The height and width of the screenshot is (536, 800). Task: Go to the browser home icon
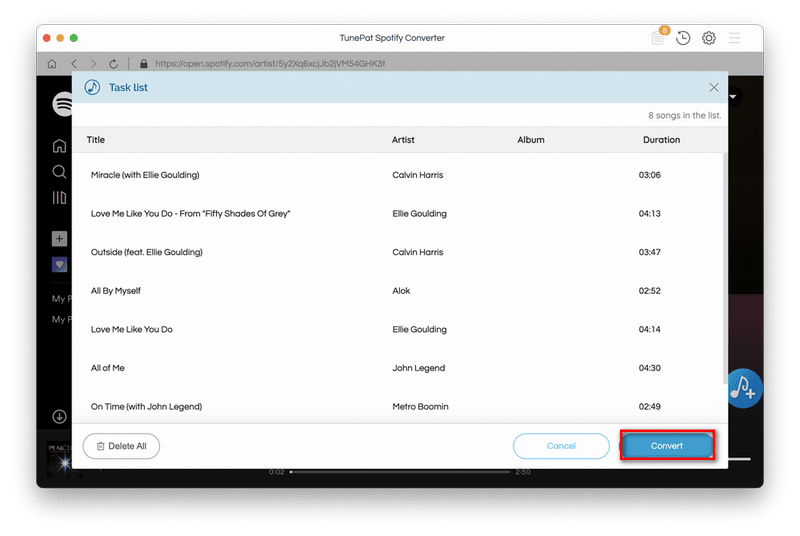[52, 64]
